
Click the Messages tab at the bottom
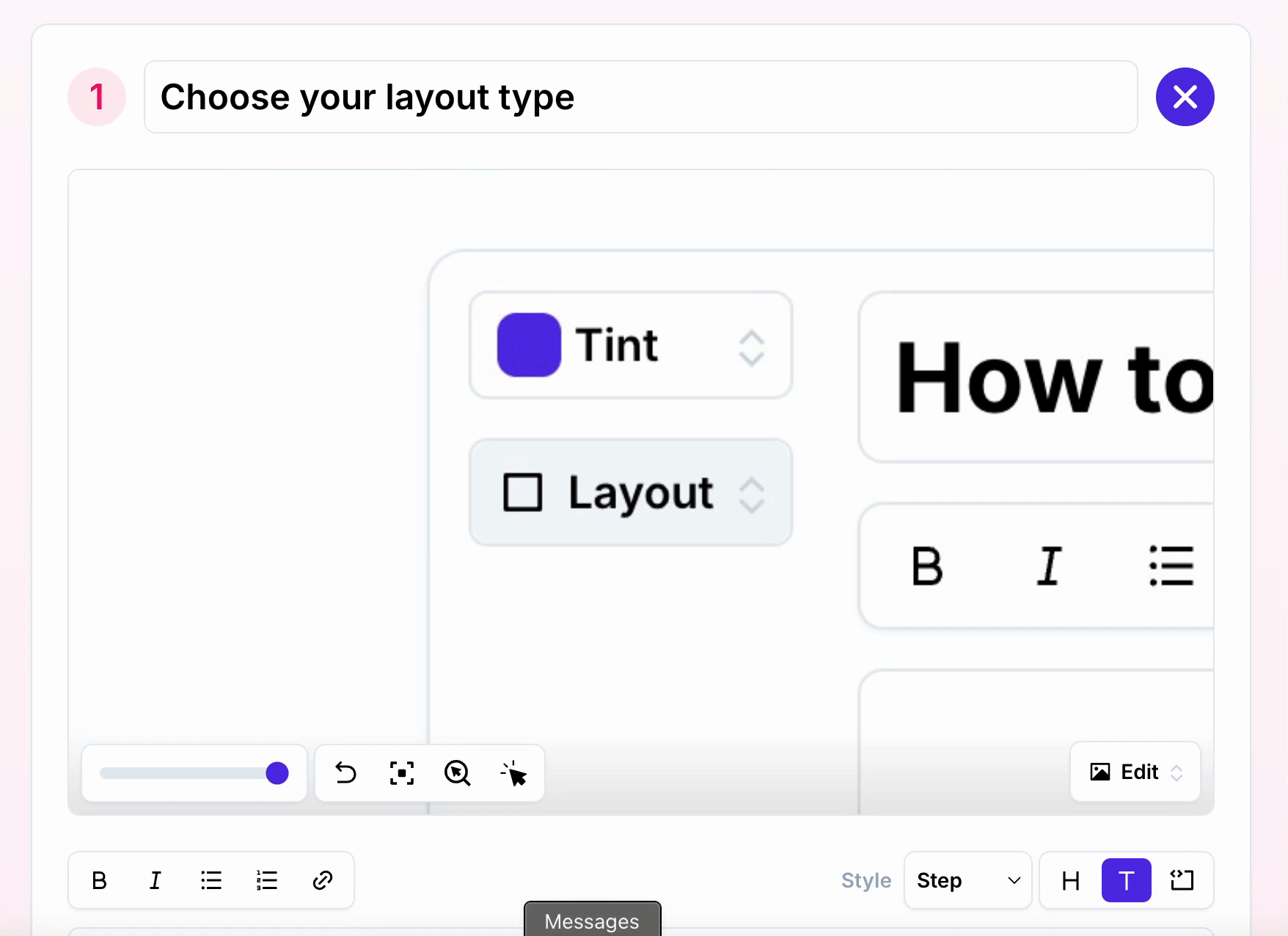(x=592, y=921)
